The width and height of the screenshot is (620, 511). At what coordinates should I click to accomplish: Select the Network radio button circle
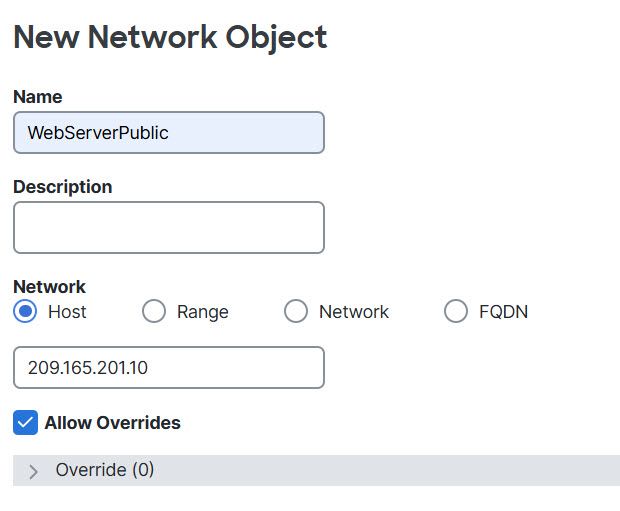click(296, 311)
